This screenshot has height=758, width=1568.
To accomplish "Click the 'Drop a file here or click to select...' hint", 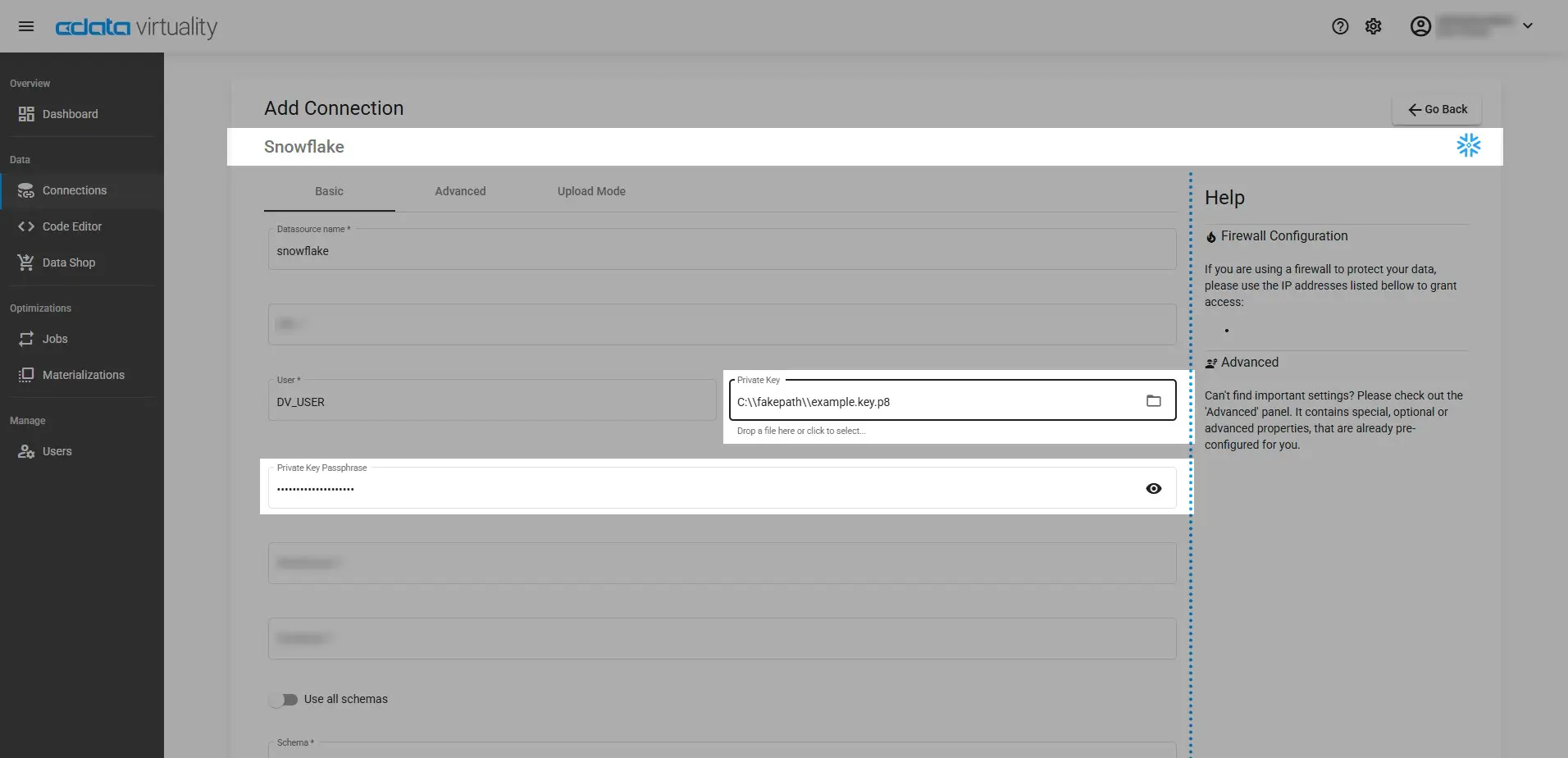I will coord(801,431).
